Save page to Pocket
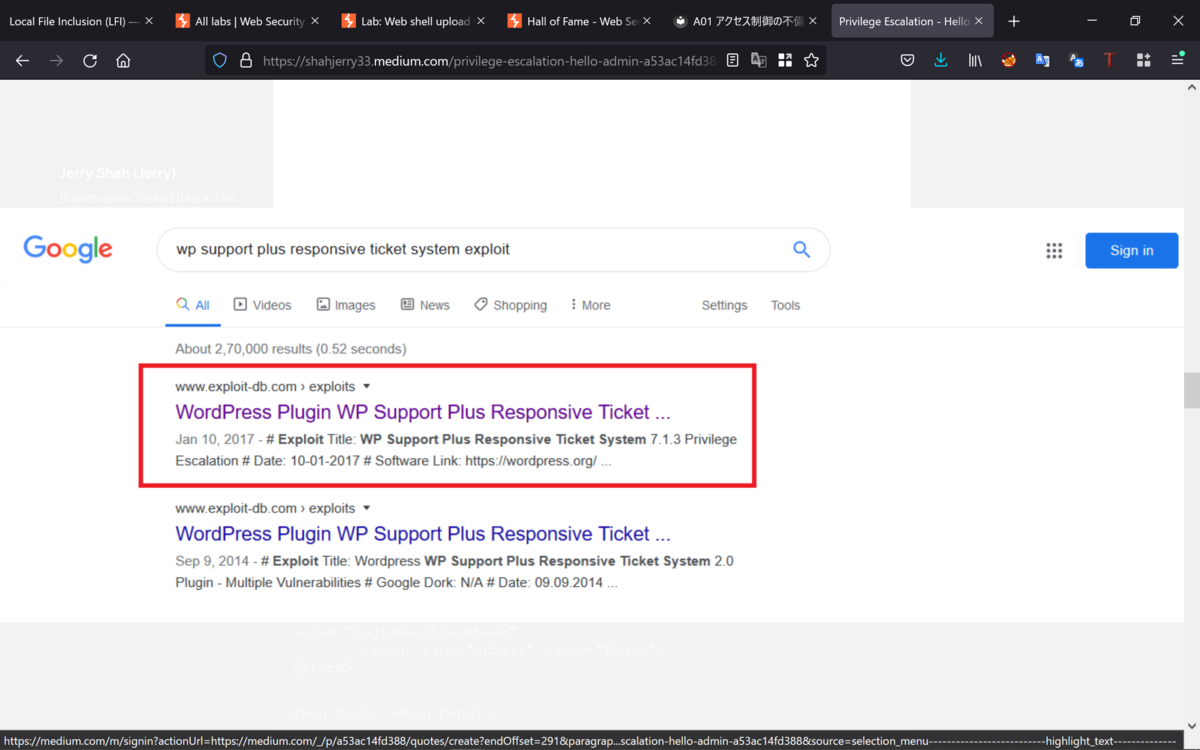Viewport: 1200px width, 750px height. click(907, 61)
